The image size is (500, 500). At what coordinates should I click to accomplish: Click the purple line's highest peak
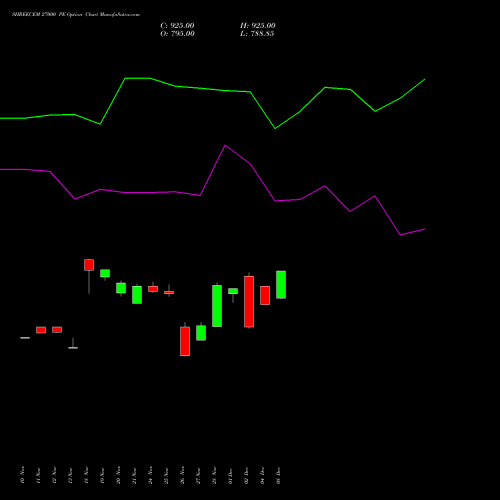pyautogui.click(x=225, y=145)
